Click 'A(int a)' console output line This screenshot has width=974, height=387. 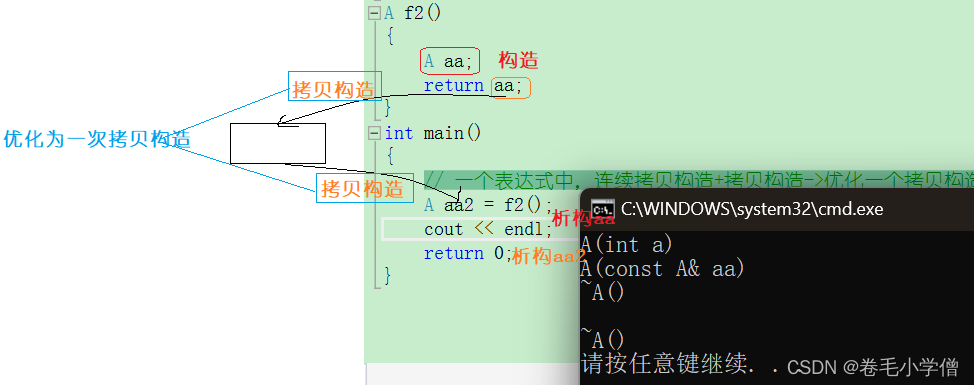(627, 244)
